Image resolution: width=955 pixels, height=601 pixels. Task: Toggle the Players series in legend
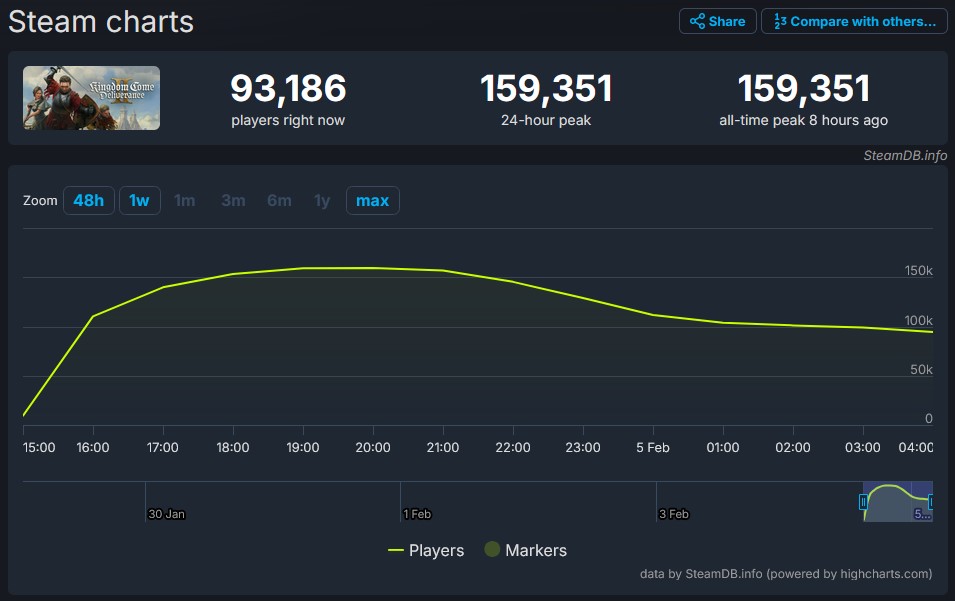pos(426,550)
